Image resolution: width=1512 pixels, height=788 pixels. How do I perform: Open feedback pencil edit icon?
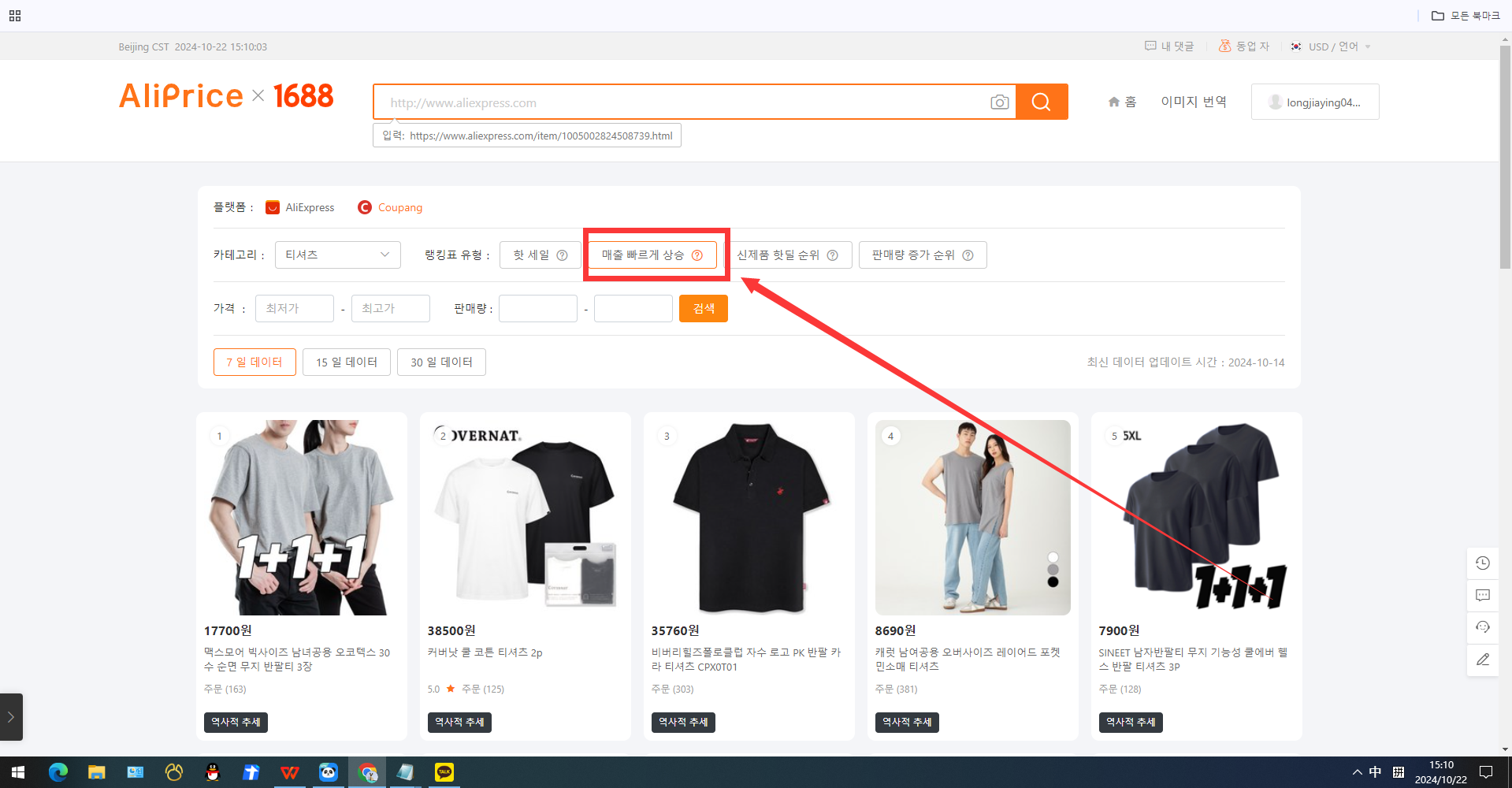[1483, 660]
